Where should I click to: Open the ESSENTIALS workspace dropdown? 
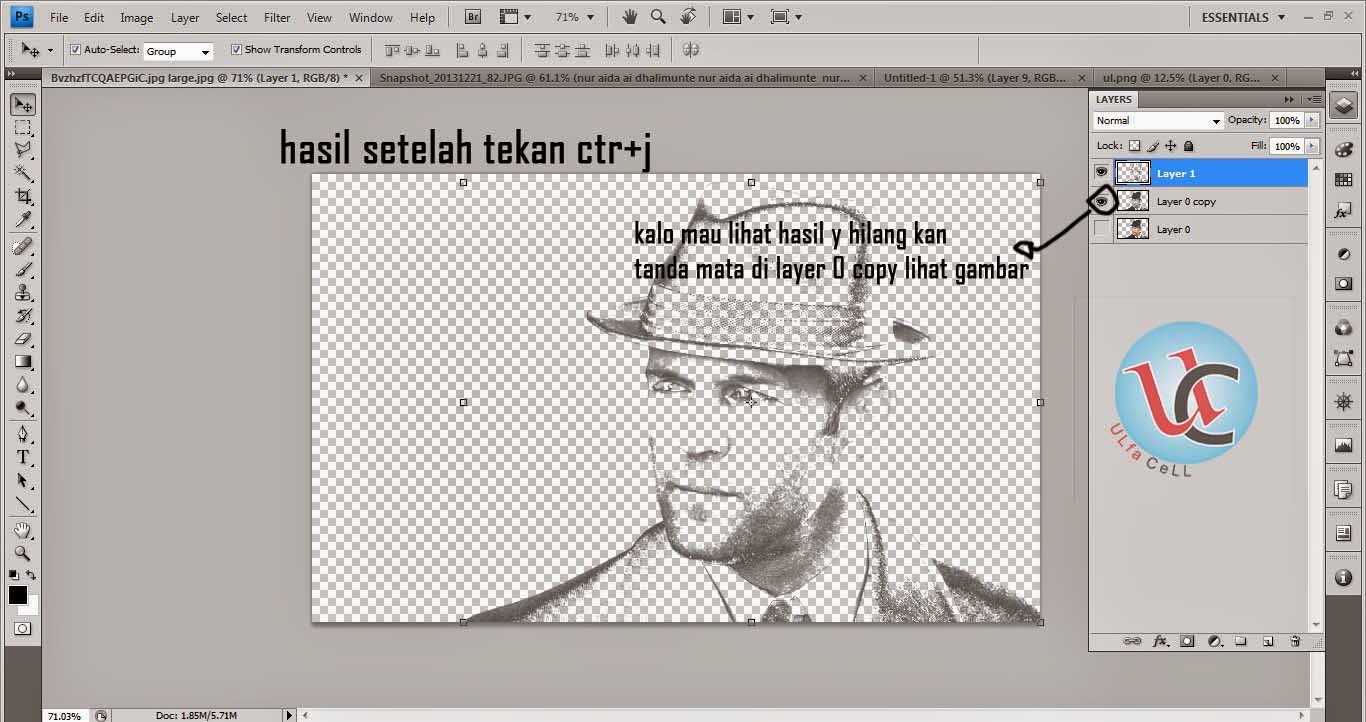(x=1243, y=17)
